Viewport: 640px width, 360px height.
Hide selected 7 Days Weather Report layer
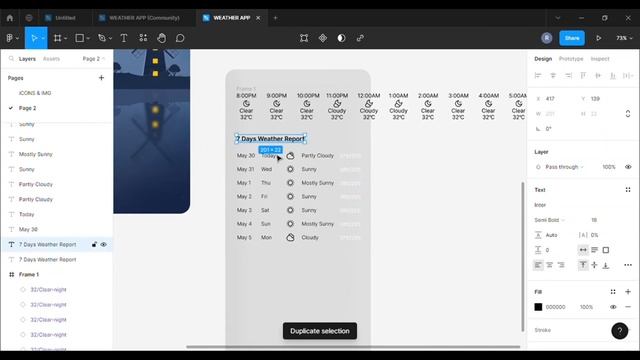pyautogui.click(x=104, y=244)
